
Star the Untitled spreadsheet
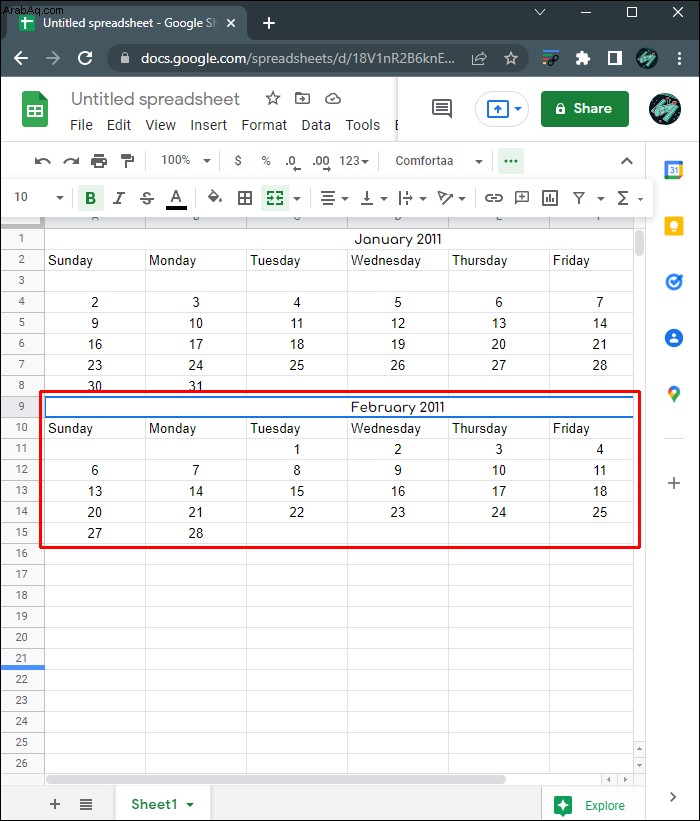pyautogui.click(x=273, y=98)
